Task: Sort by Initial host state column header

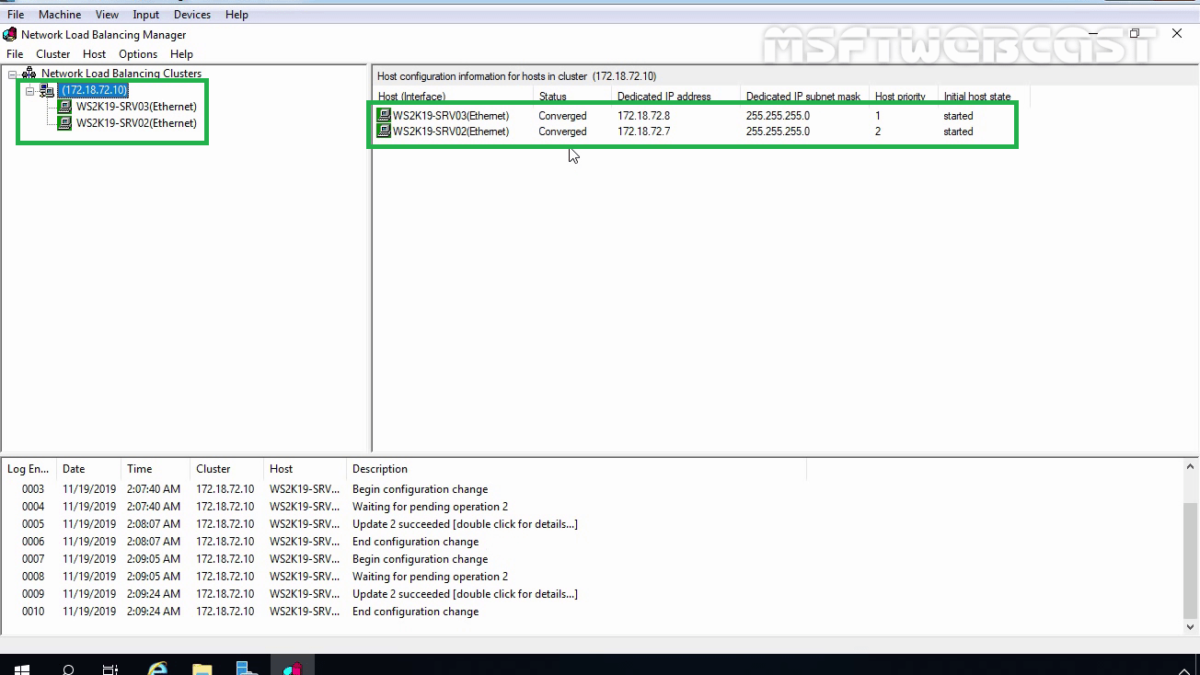Action: (984, 97)
